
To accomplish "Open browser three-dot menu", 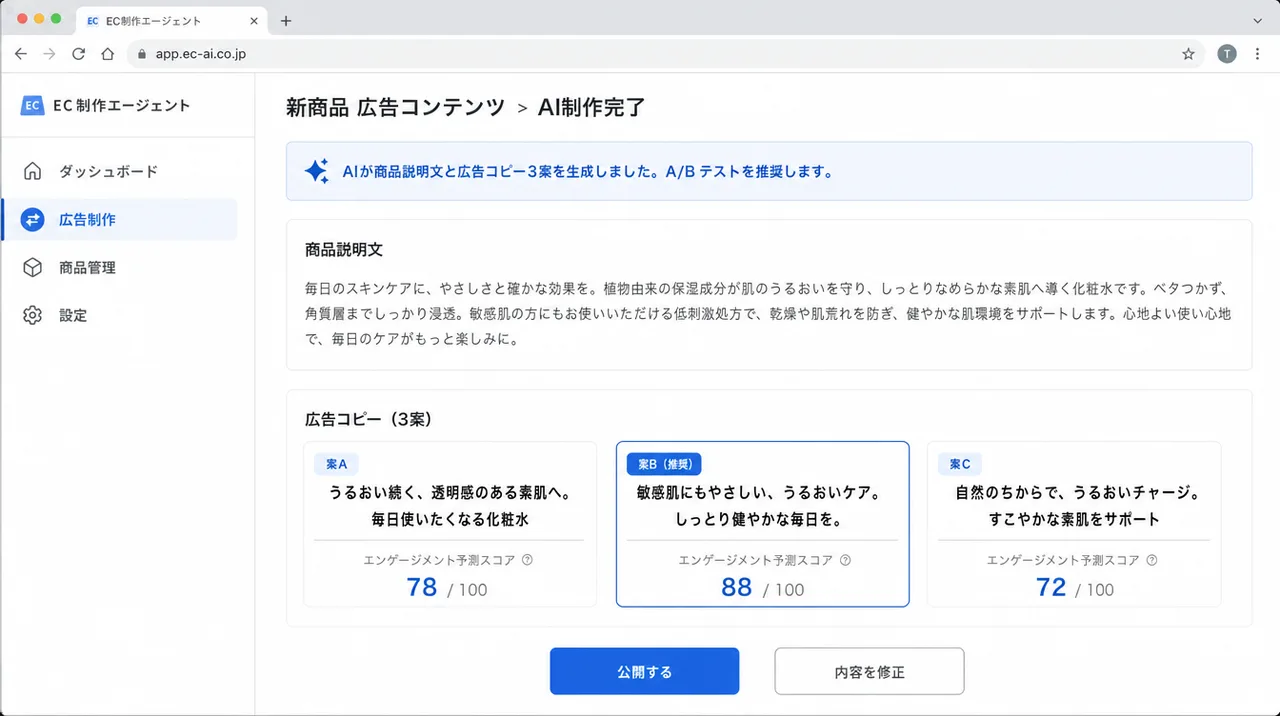I will click(1257, 54).
